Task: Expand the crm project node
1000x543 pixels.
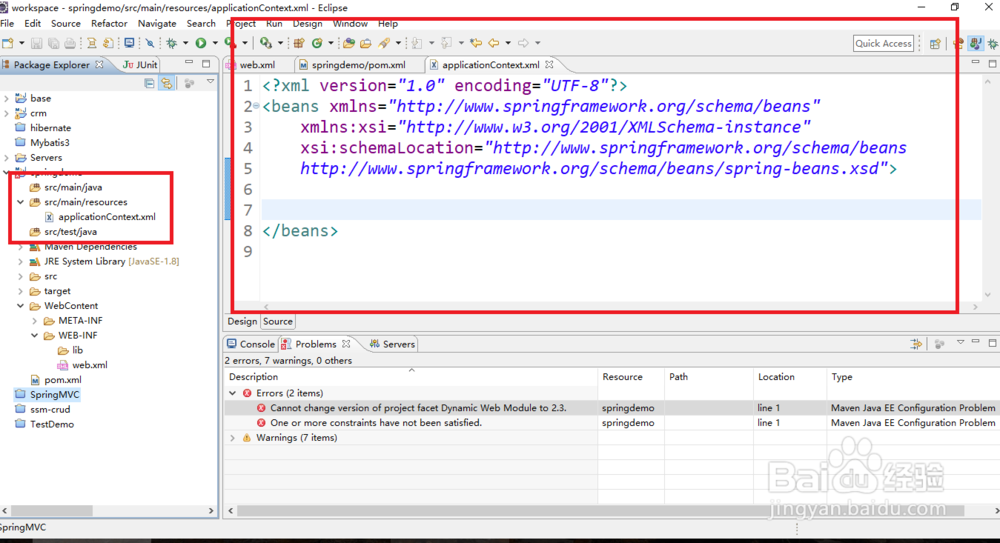Action: [6, 113]
